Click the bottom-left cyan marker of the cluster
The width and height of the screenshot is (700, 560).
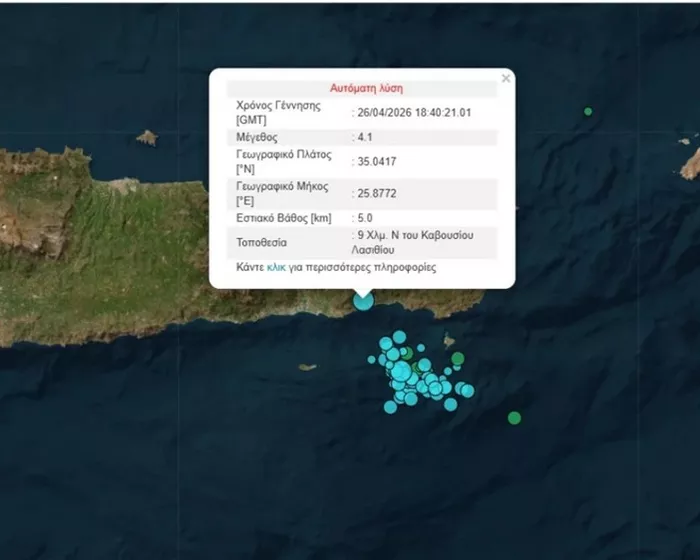(390, 407)
